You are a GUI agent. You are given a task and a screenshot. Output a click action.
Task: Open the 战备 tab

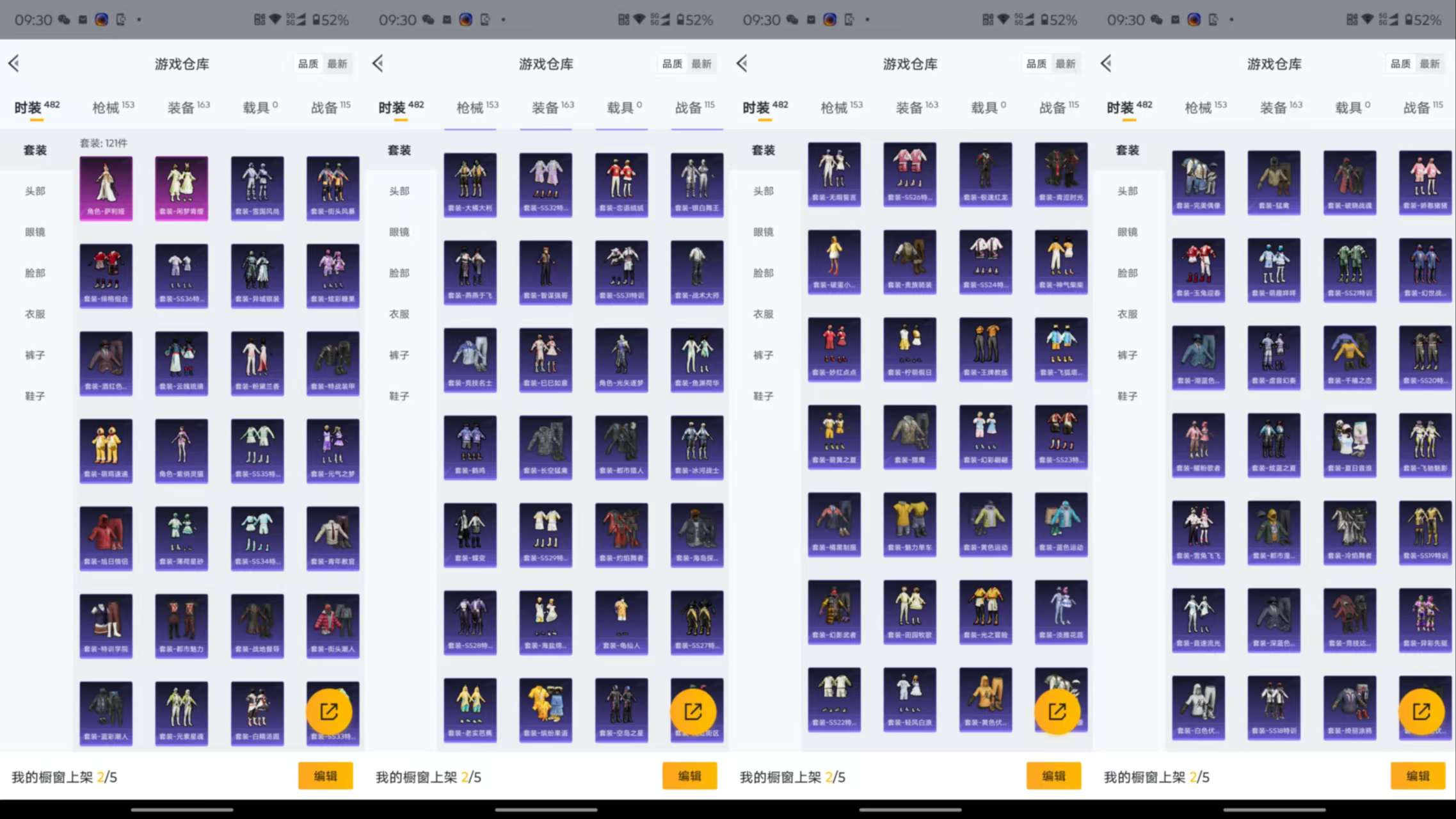click(x=328, y=106)
